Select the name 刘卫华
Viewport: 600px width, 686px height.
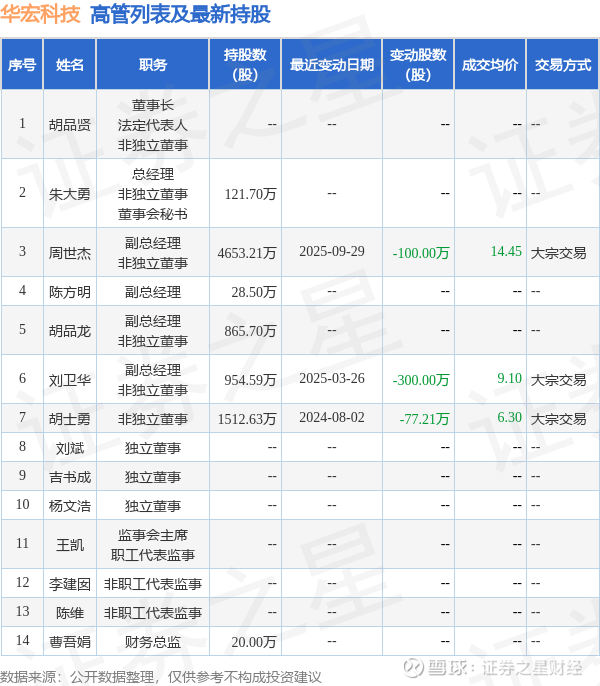click(70, 380)
